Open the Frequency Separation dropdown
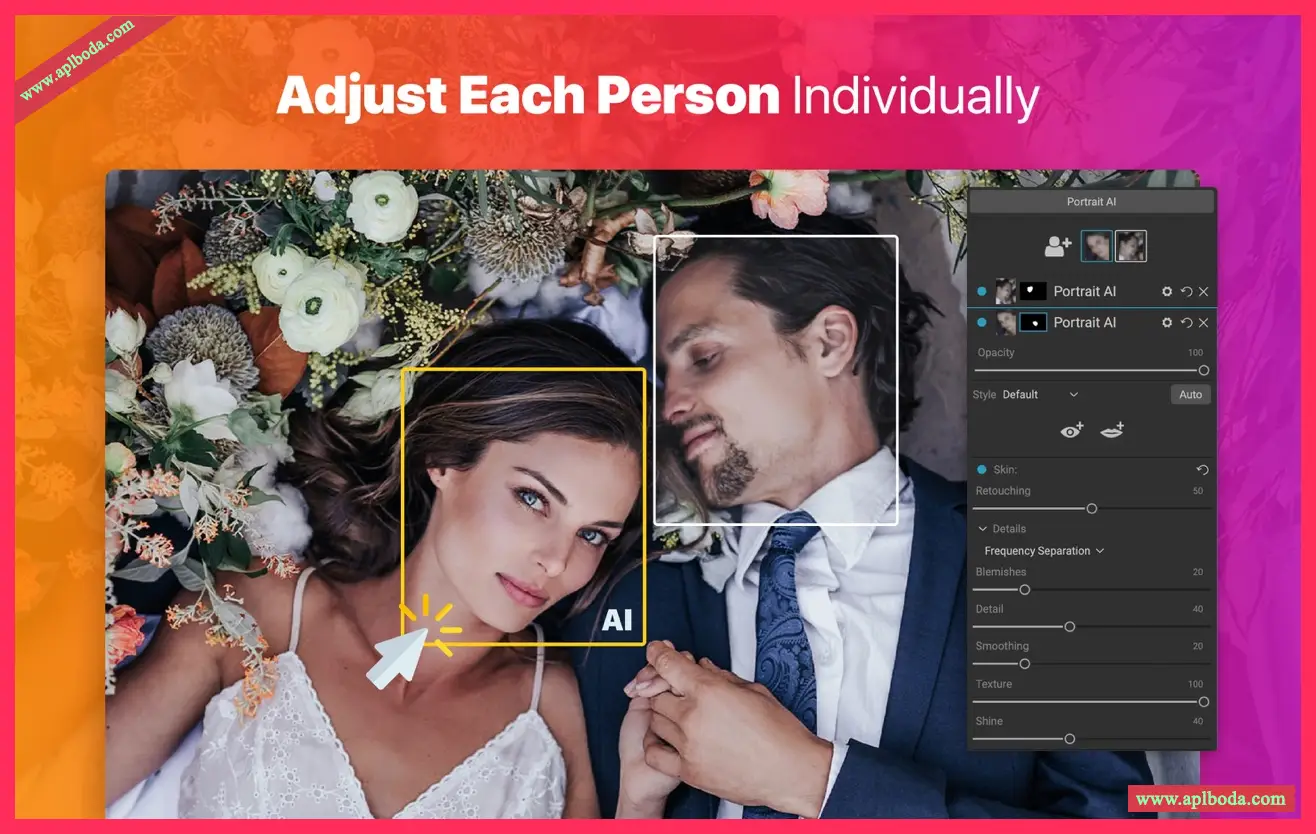The image size is (1316, 834). tap(1044, 551)
